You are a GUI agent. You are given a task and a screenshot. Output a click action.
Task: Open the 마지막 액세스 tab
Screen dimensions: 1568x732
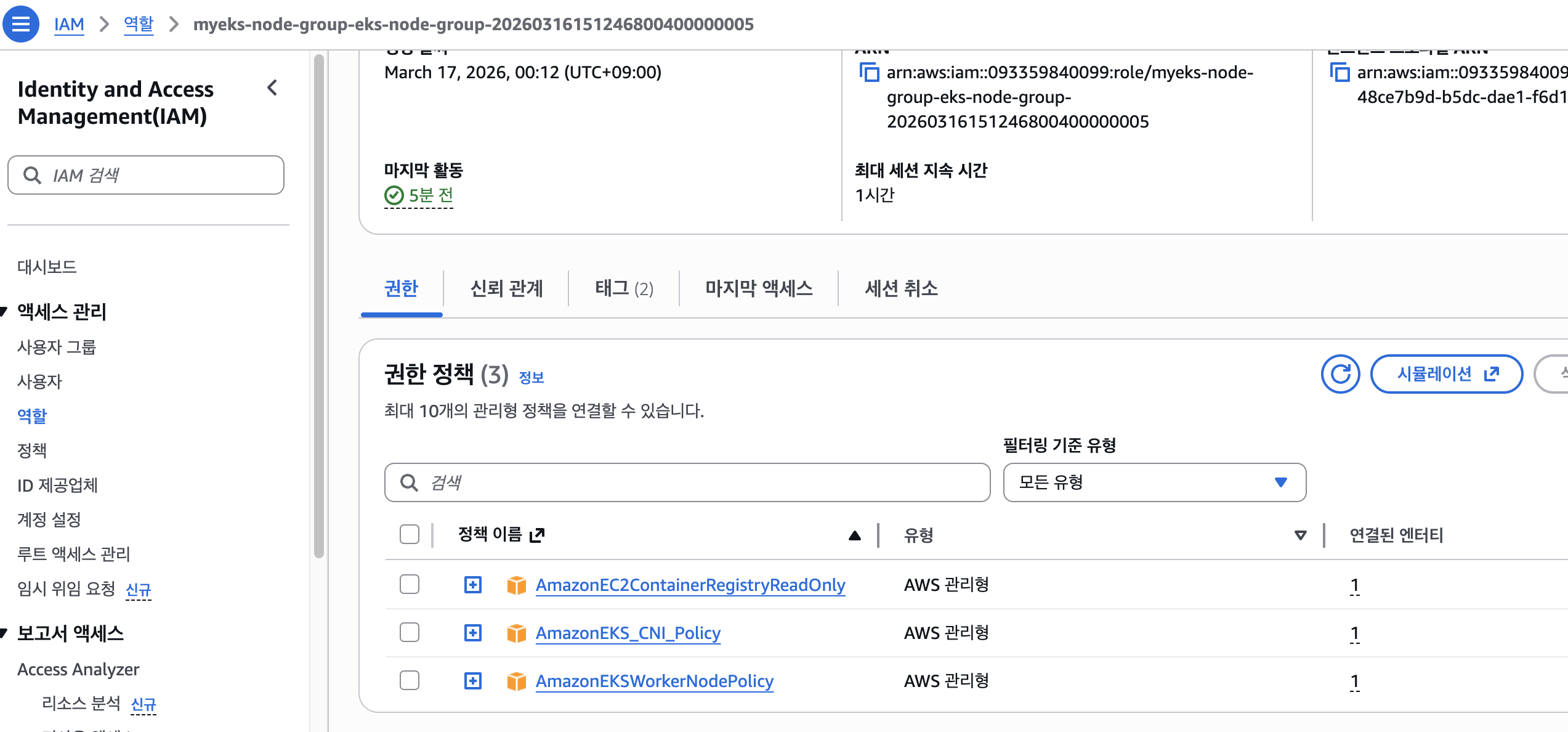(x=759, y=288)
